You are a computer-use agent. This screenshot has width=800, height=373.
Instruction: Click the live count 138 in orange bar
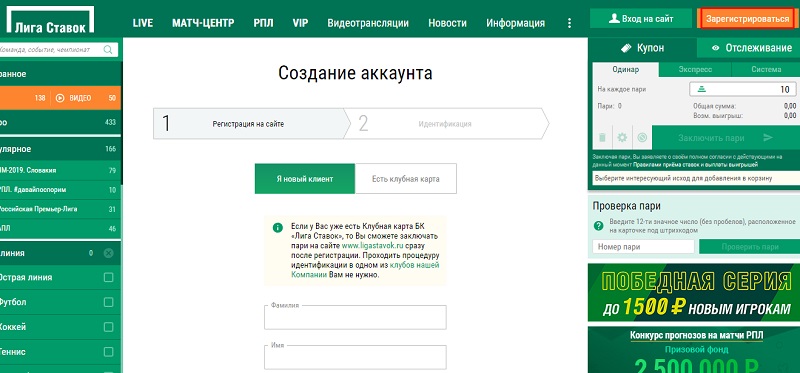click(40, 98)
